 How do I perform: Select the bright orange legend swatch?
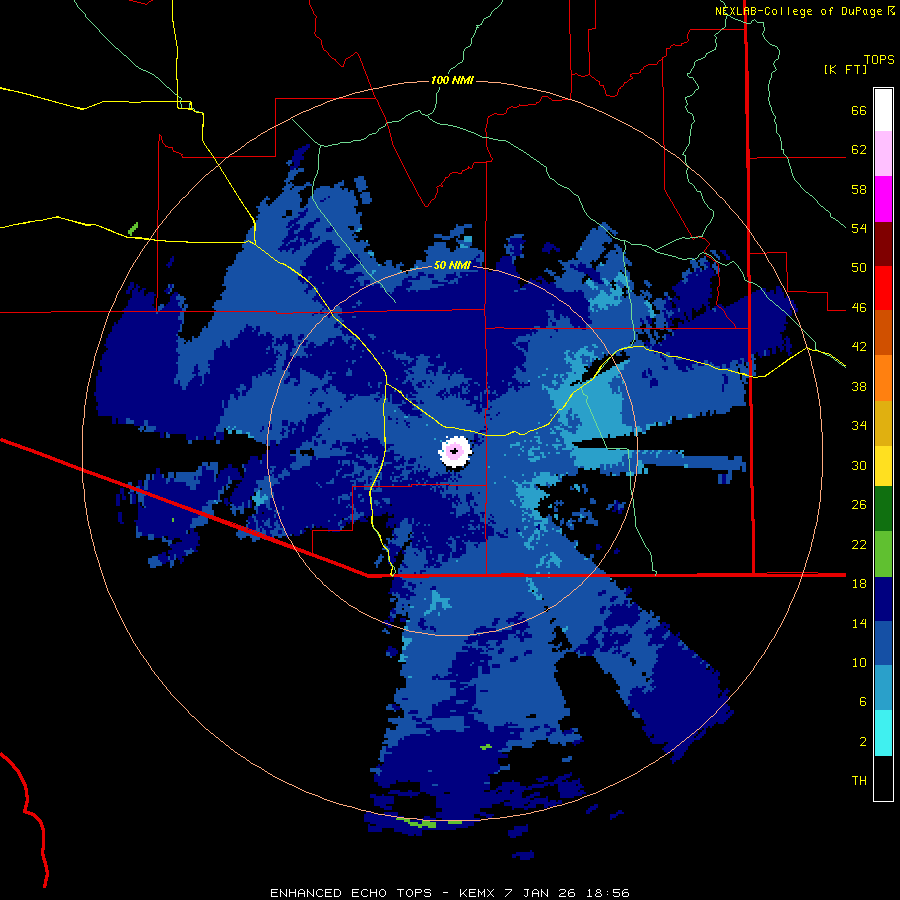click(x=883, y=378)
